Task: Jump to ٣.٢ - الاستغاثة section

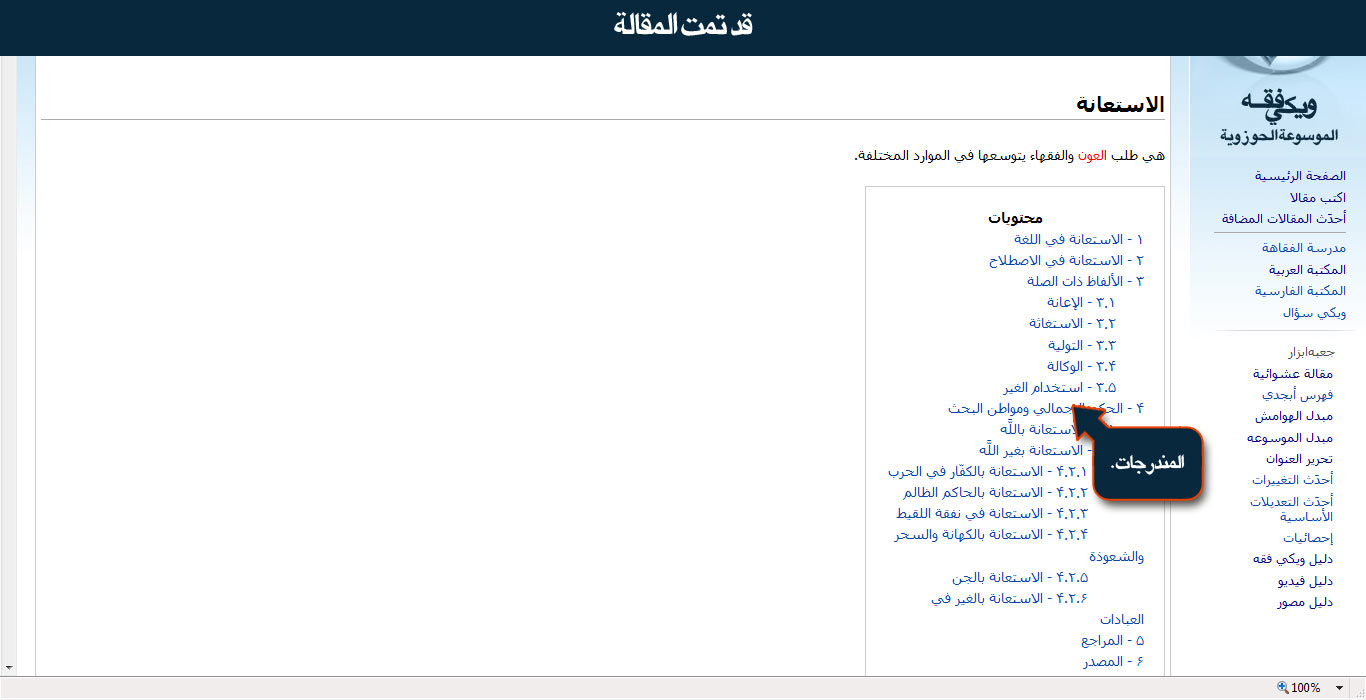Action: 1072,323
